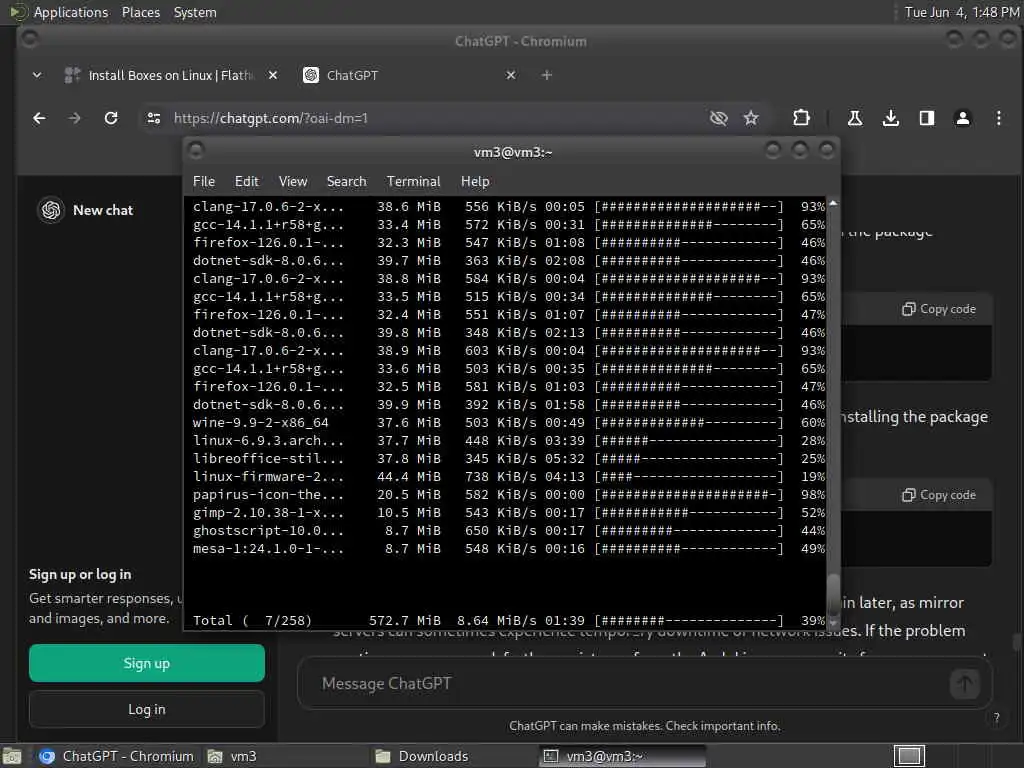Close the Install Boxes on Linux tab

click(273, 75)
